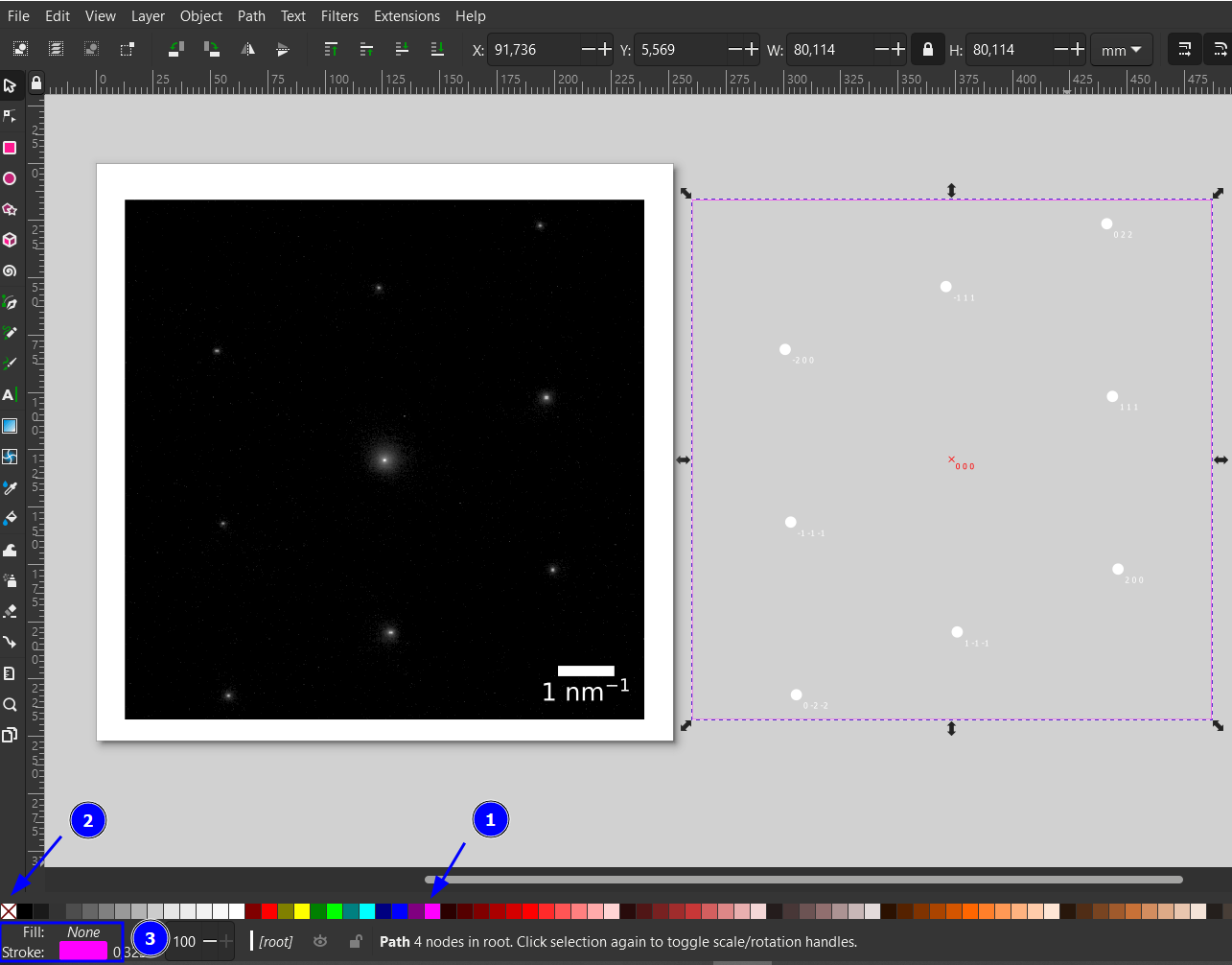The width and height of the screenshot is (1232, 965).
Task: Pick the yellow palette swatch
Action: click(x=302, y=911)
